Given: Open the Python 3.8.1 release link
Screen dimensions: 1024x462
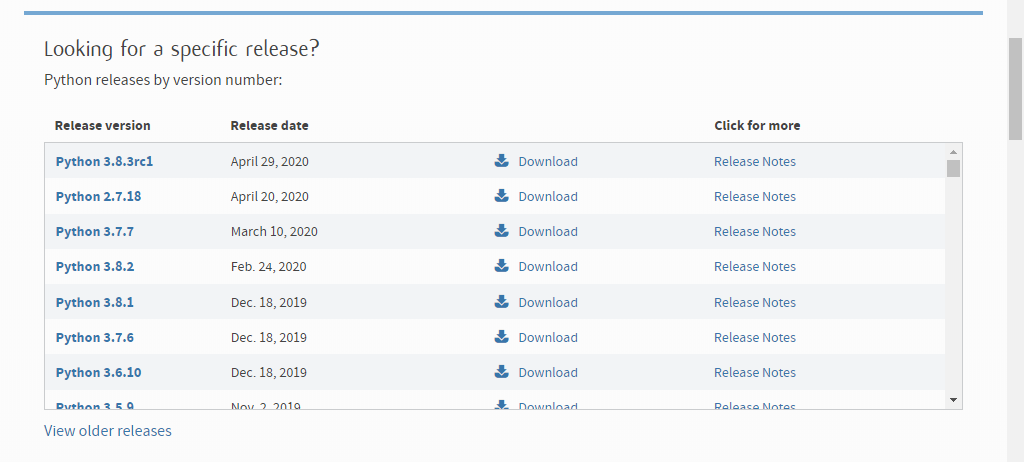Looking at the screenshot, I should click(95, 303).
